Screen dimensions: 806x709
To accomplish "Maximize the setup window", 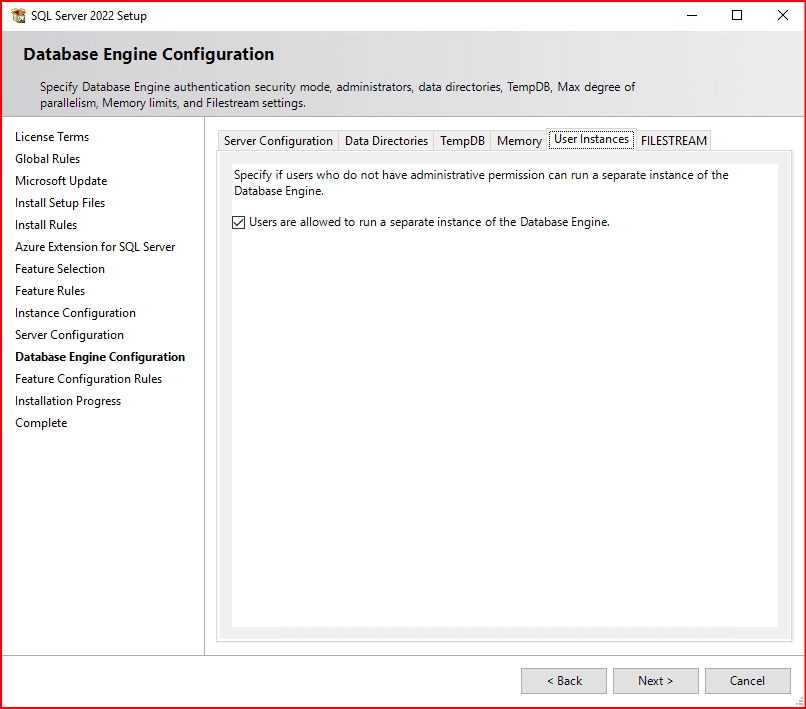I will pyautogui.click(x=737, y=16).
